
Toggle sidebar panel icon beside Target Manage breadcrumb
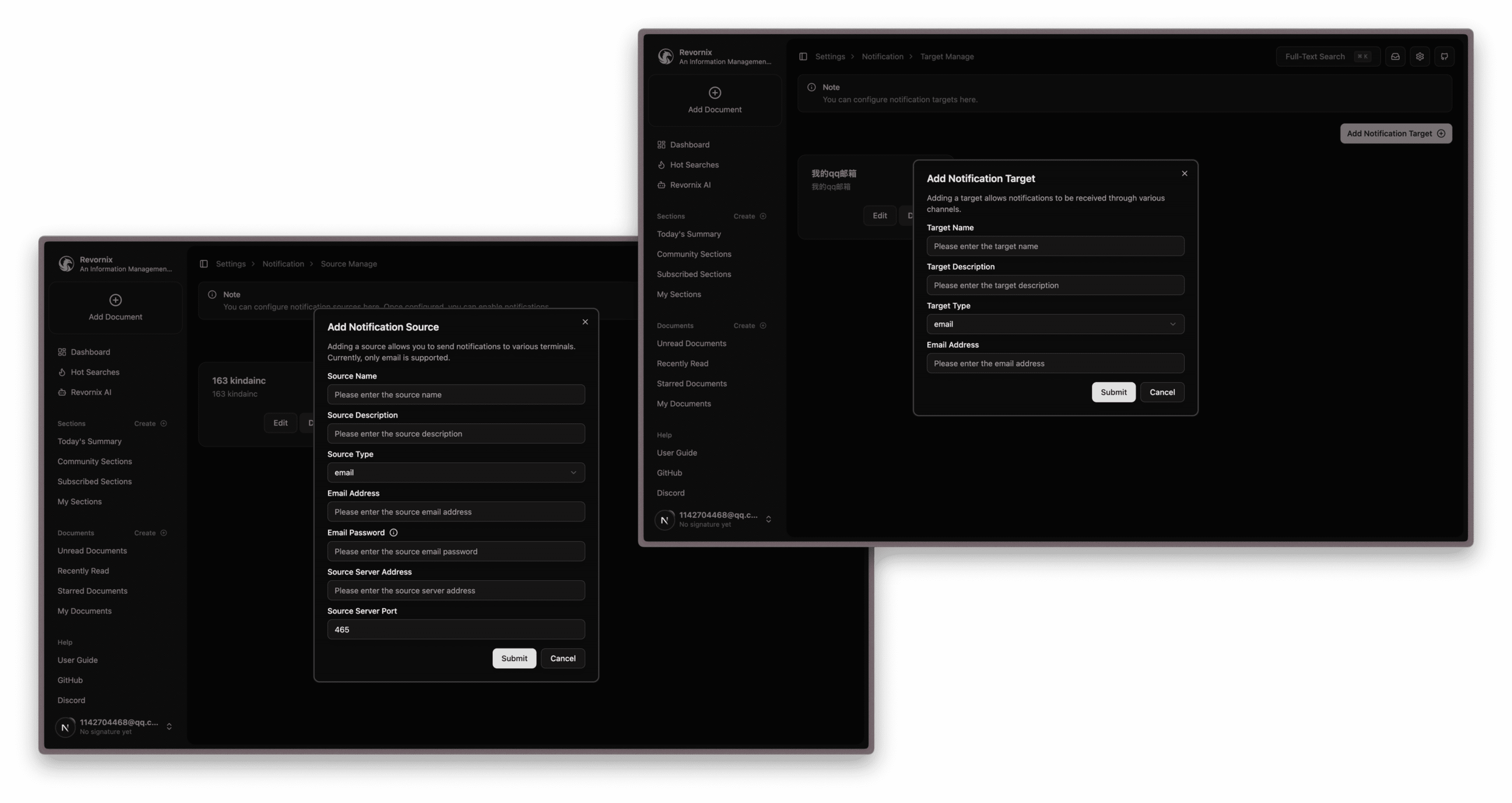coord(803,56)
